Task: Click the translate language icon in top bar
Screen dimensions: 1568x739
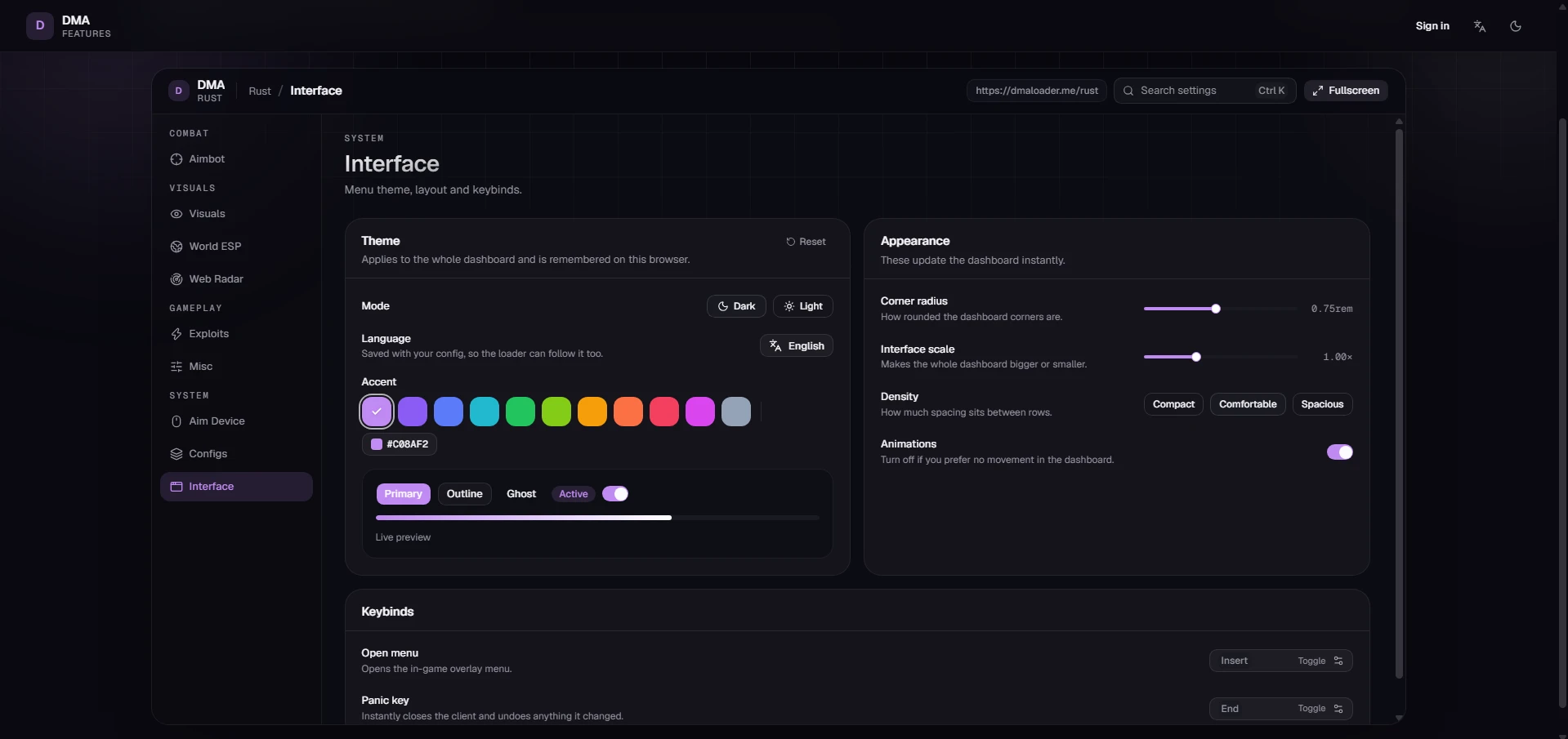Action: [1480, 26]
